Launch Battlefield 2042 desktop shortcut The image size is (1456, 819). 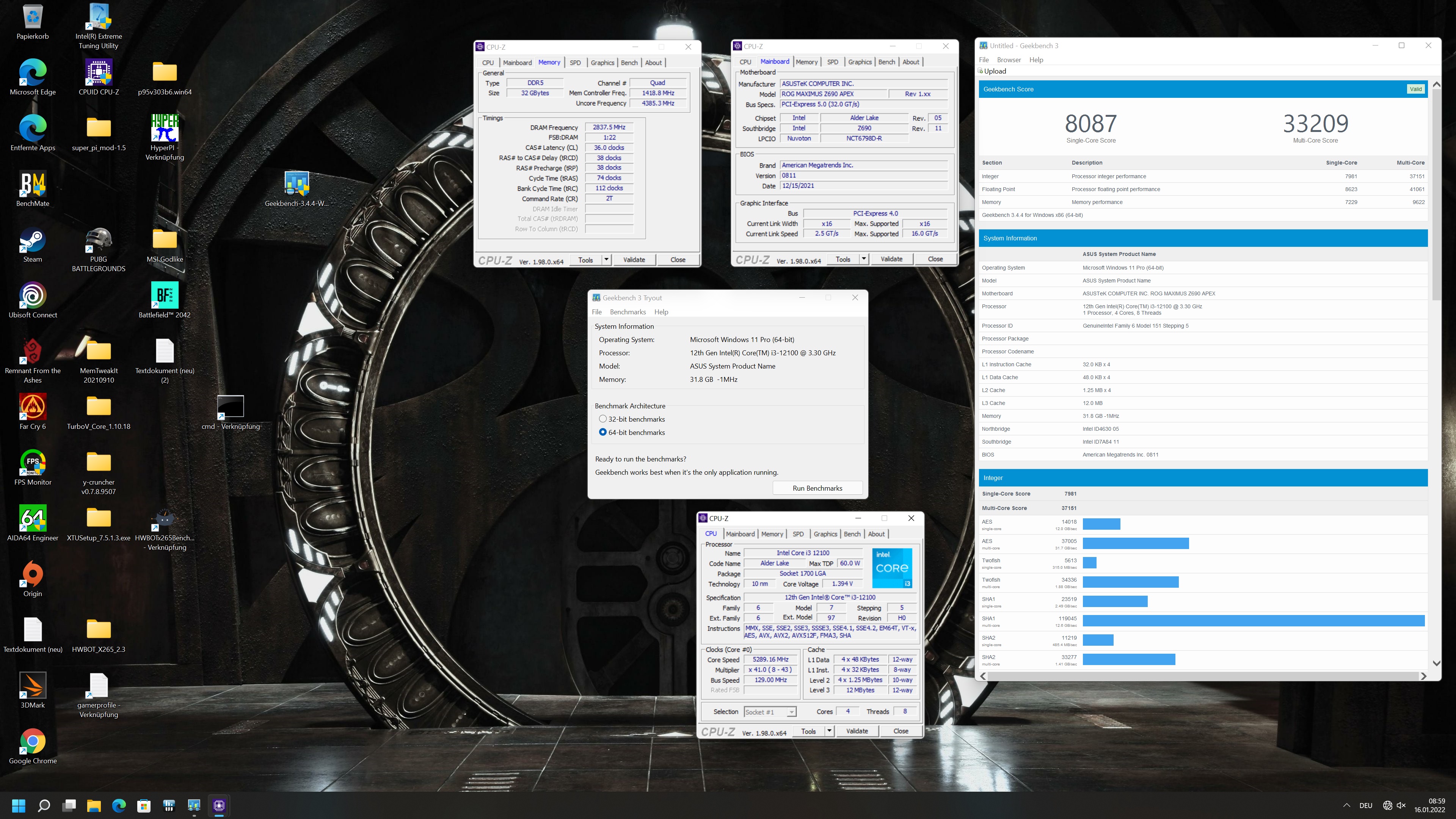[165, 300]
